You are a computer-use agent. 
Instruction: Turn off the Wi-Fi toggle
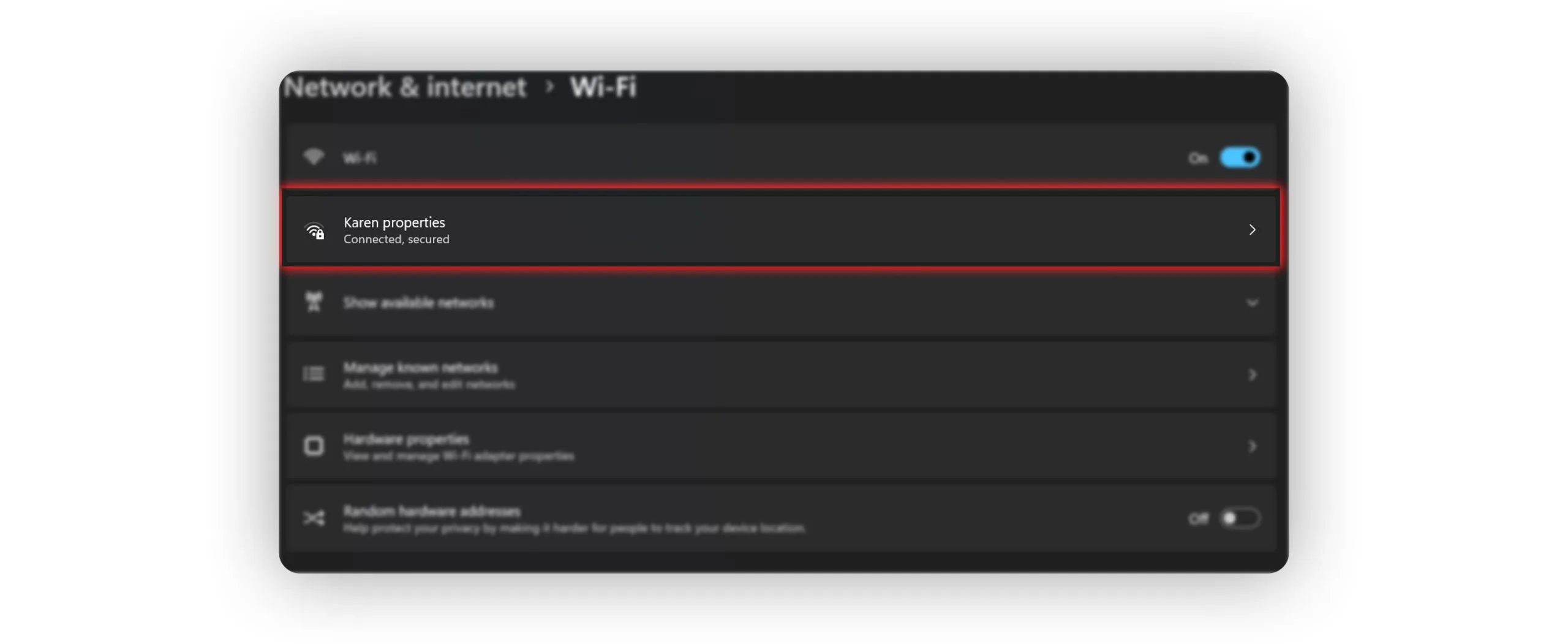click(x=1240, y=157)
